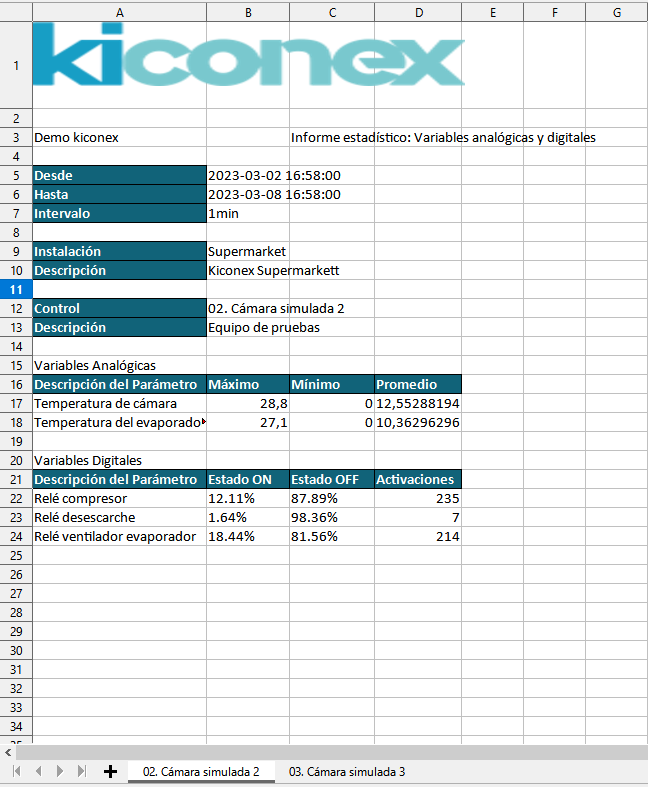The height and width of the screenshot is (787, 648).
Task: Click the next sheet navigation arrow
Action: (x=60, y=772)
